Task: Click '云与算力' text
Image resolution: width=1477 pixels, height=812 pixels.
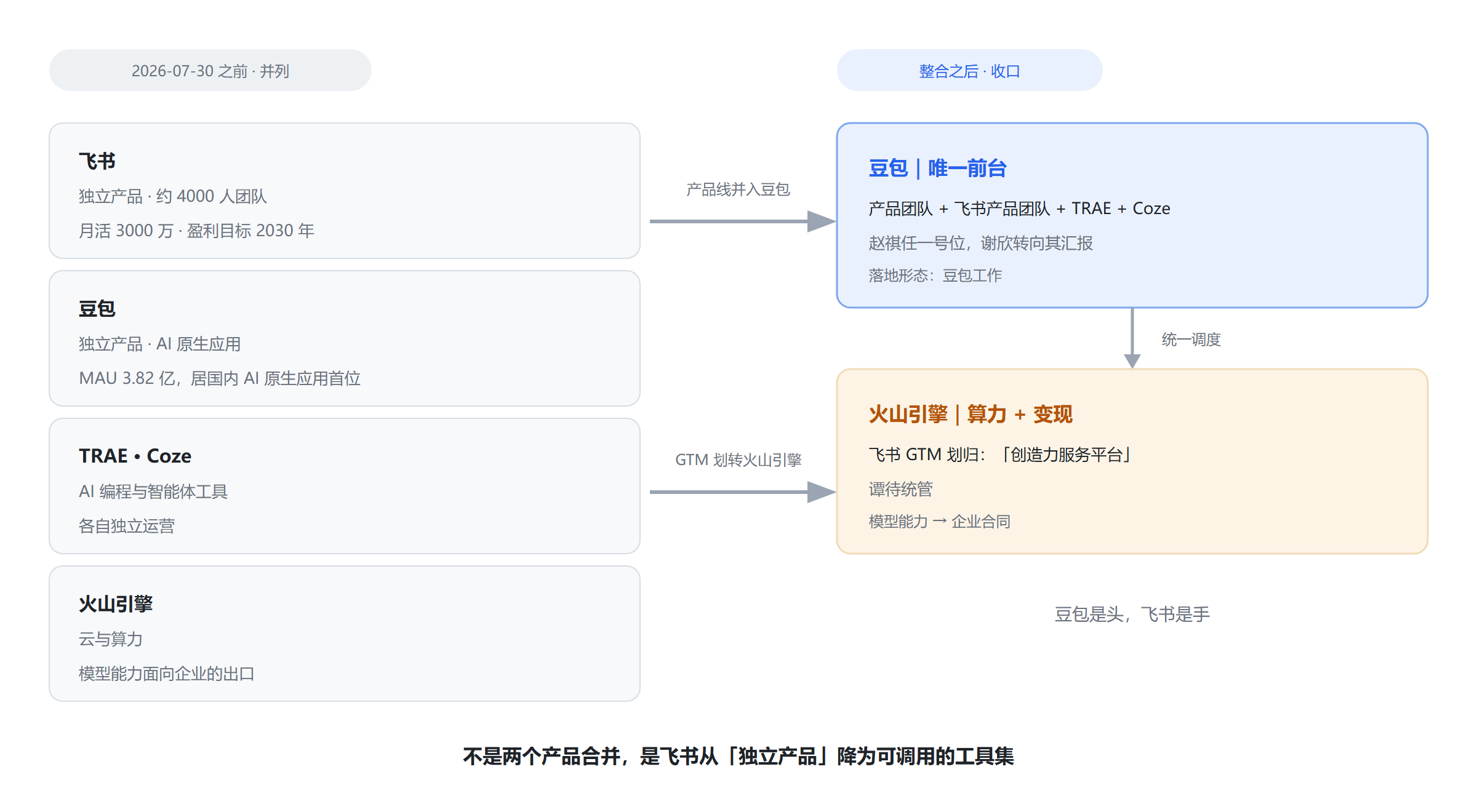Action: coord(111,639)
